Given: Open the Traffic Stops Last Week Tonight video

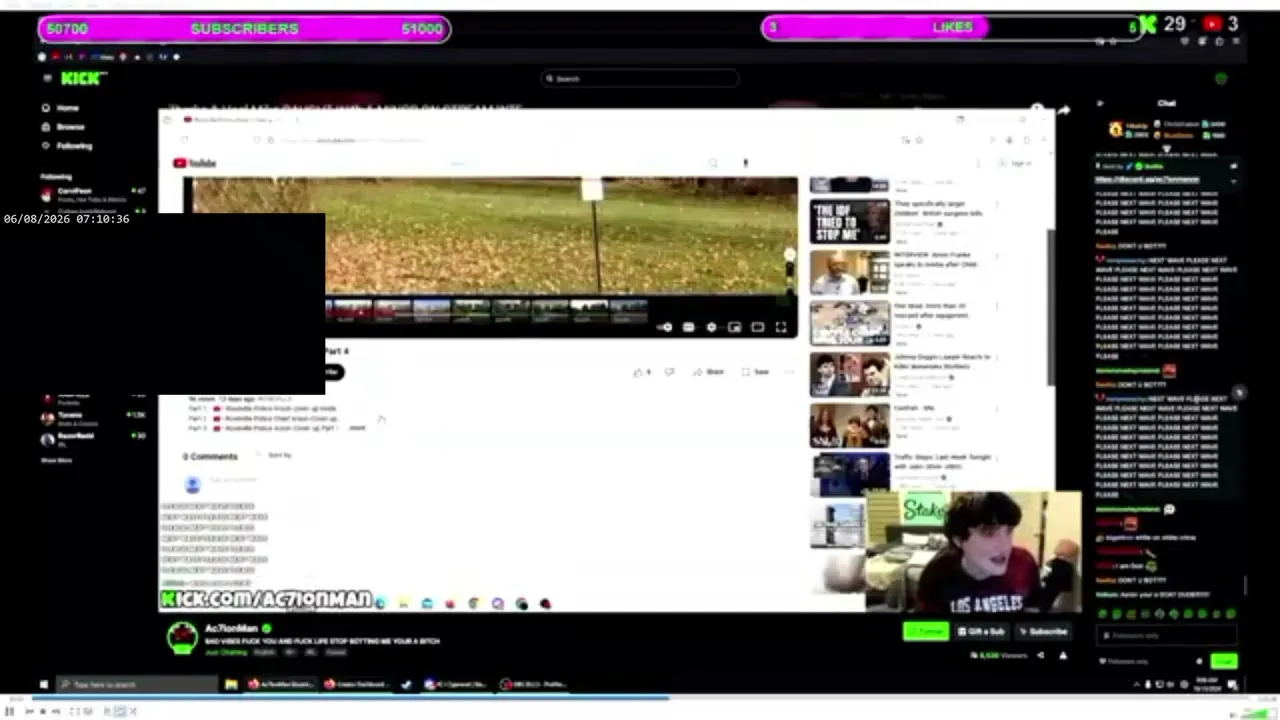Looking at the screenshot, I should click(x=849, y=474).
